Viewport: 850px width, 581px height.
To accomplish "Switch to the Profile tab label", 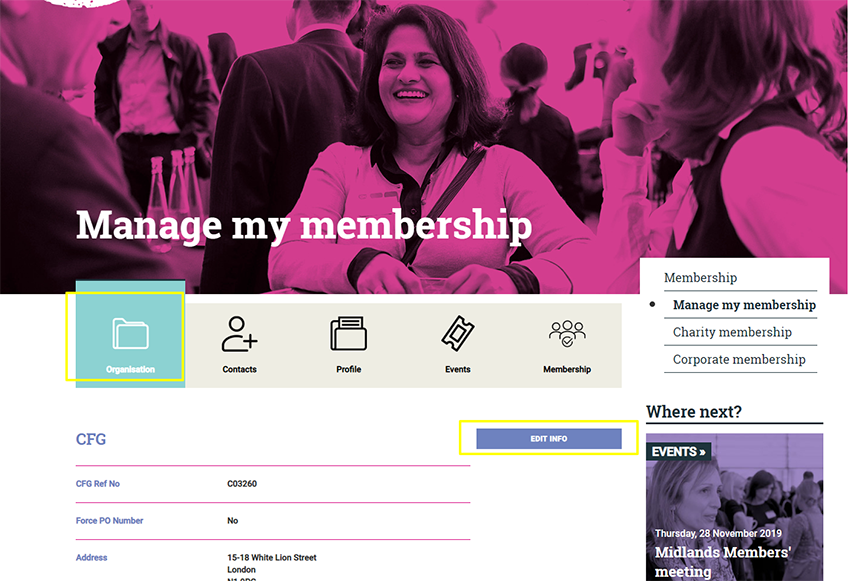I will pos(349,369).
